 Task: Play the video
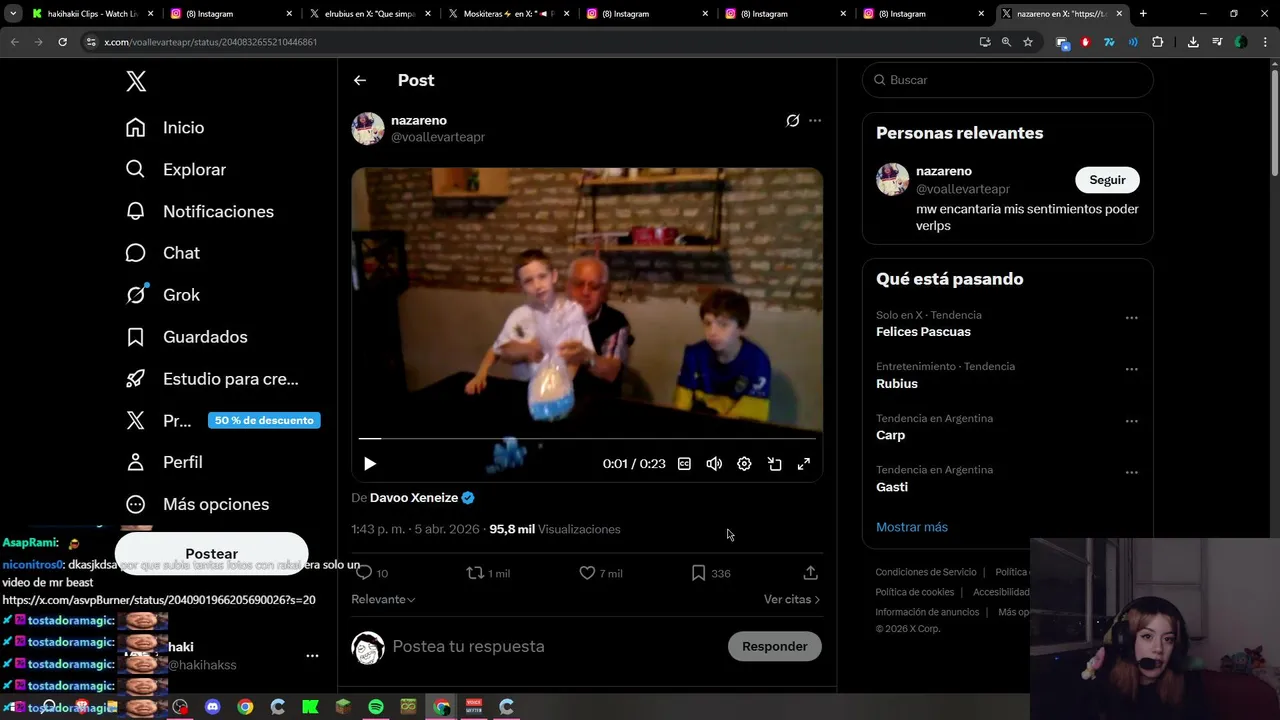[370, 464]
